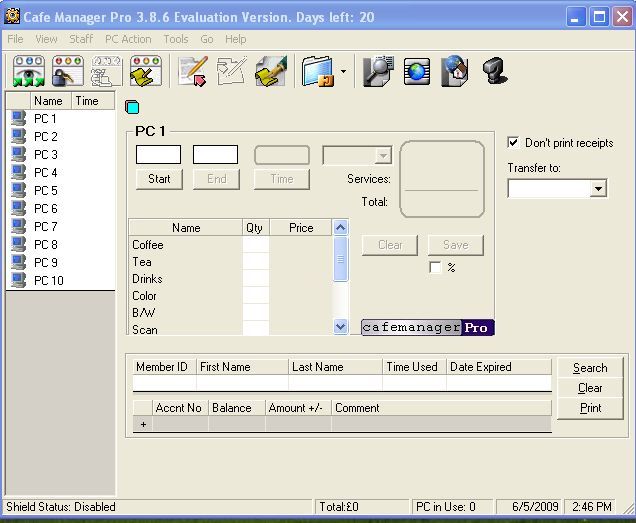Click the Color row in services list
Image resolution: width=636 pixels, height=523 pixels.
230,296
